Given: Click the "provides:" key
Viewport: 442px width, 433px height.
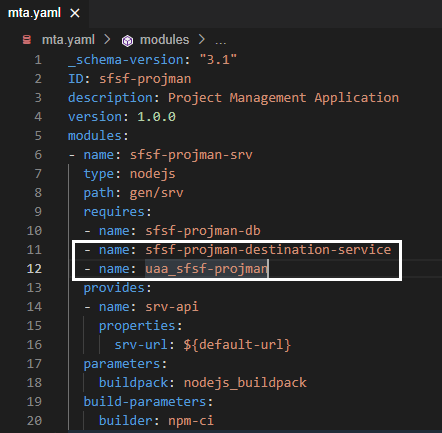Looking at the screenshot, I should [x=118, y=288].
